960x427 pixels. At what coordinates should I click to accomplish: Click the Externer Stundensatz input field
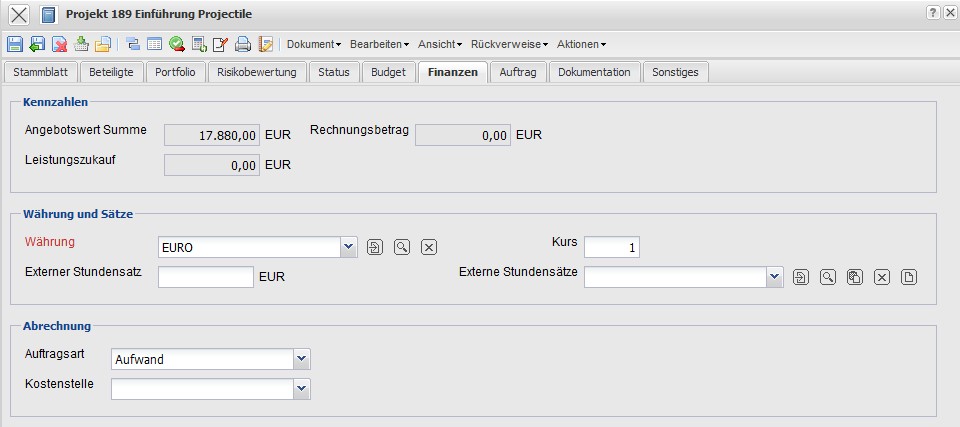click(206, 277)
